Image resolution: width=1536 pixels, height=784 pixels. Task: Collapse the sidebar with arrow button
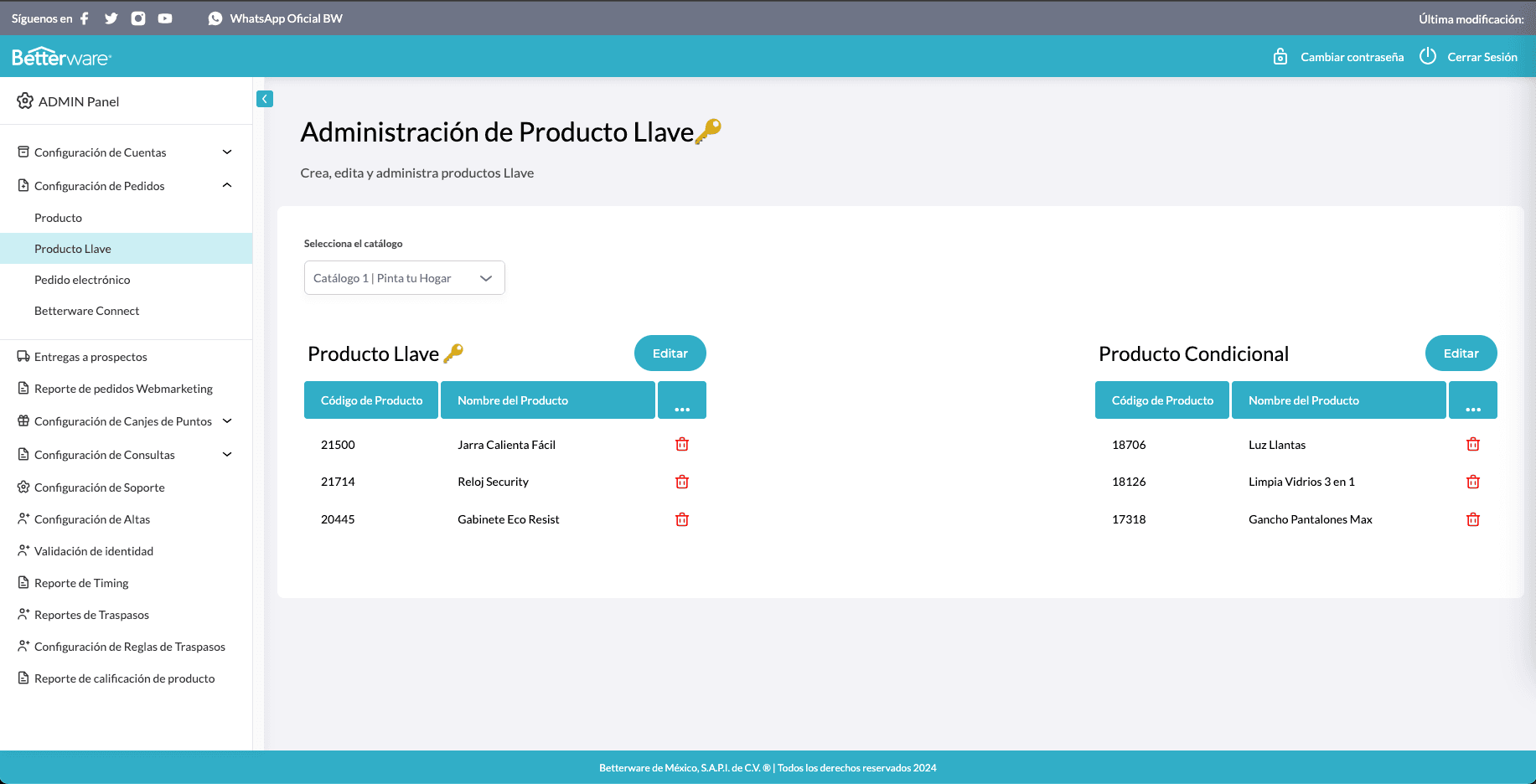pyautogui.click(x=265, y=99)
